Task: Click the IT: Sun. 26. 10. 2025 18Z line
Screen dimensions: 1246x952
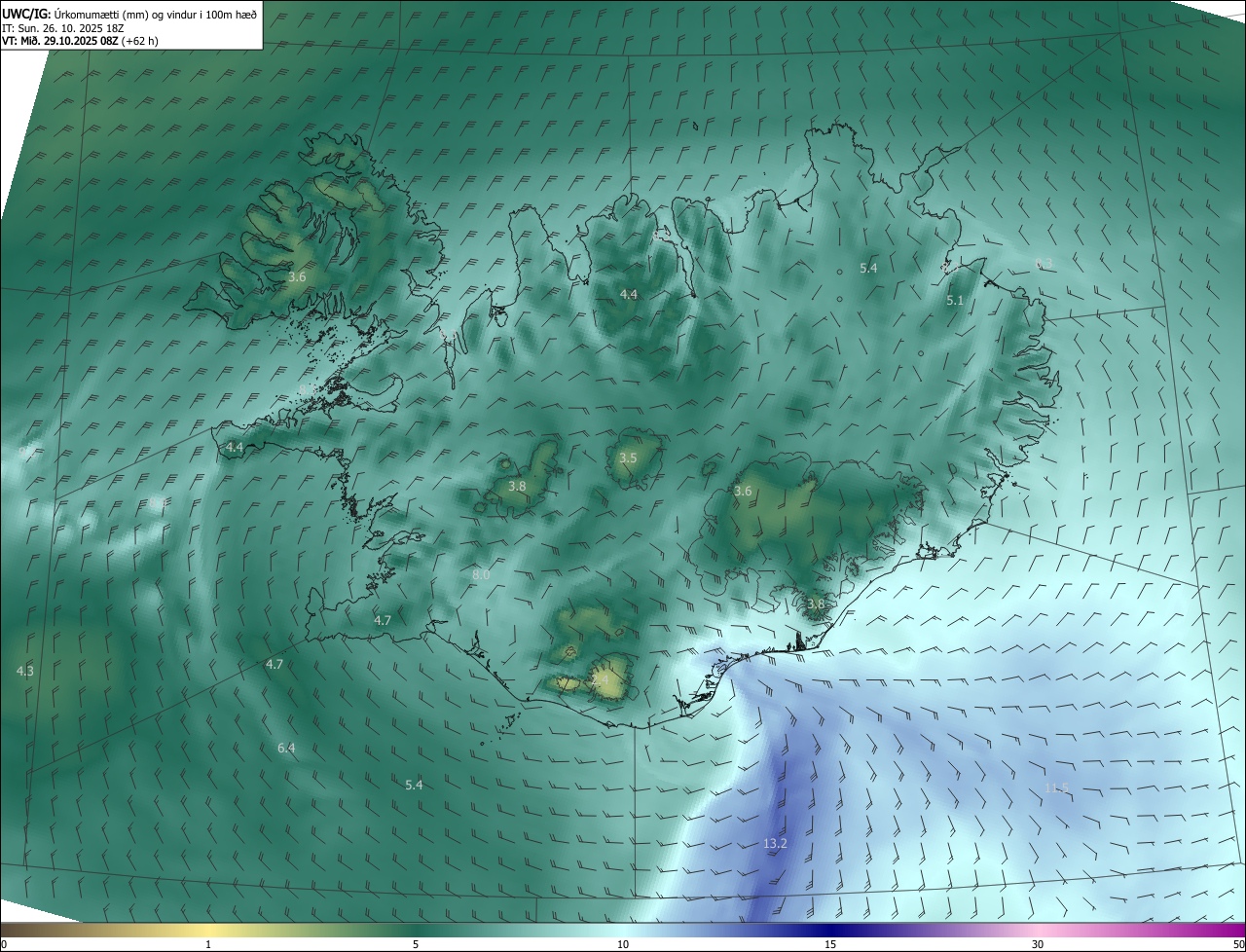Action: pyautogui.click(x=62, y=28)
